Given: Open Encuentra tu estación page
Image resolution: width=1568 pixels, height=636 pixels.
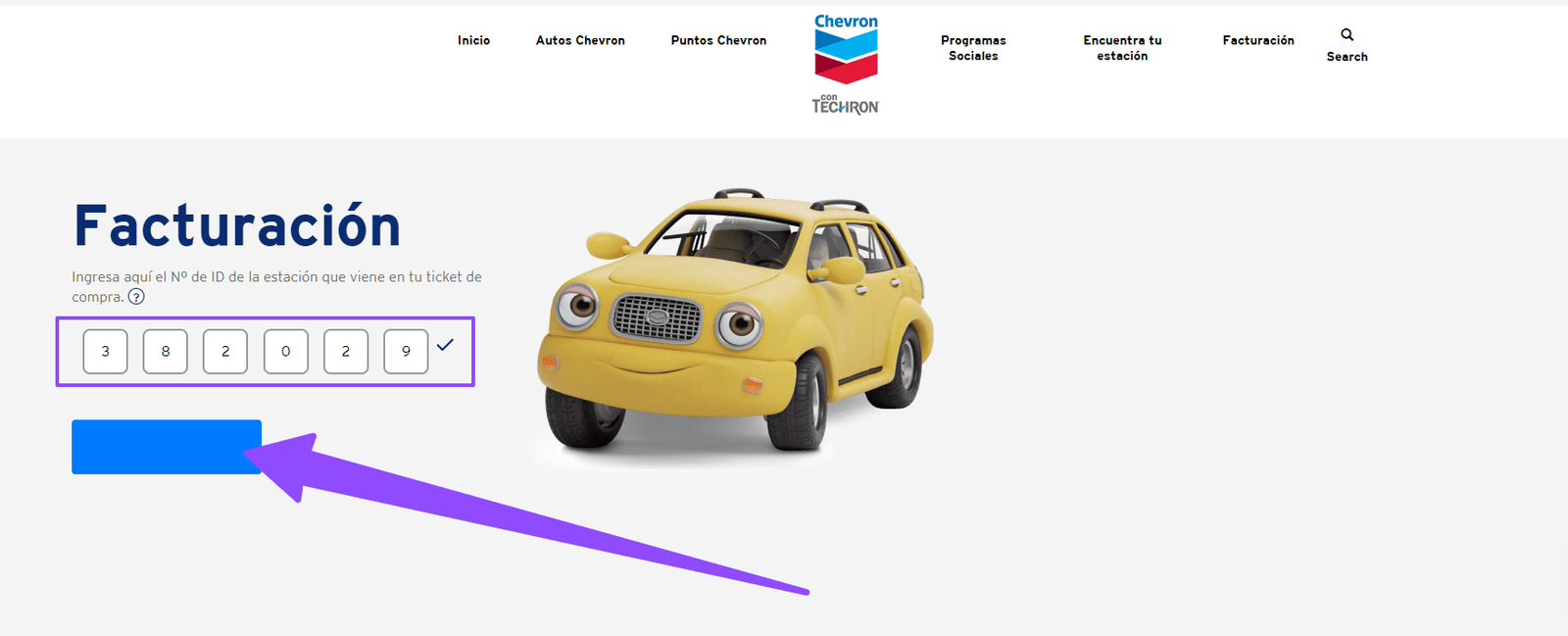Looking at the screenshot, I should (1122, 48).
